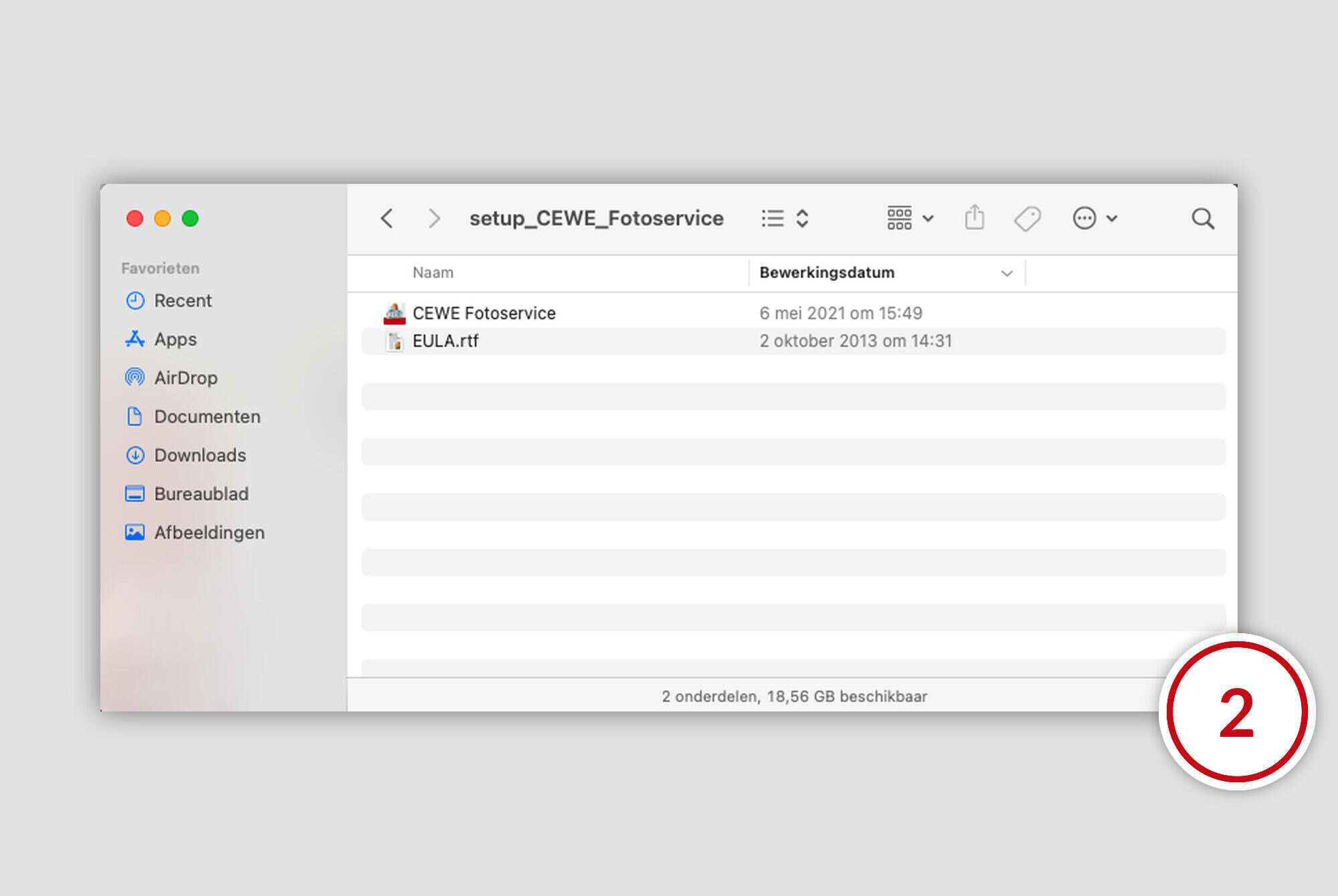Screen dimensions: 1338x896
Task: Maximize the window with green button
Action: [x=190, y=219]
